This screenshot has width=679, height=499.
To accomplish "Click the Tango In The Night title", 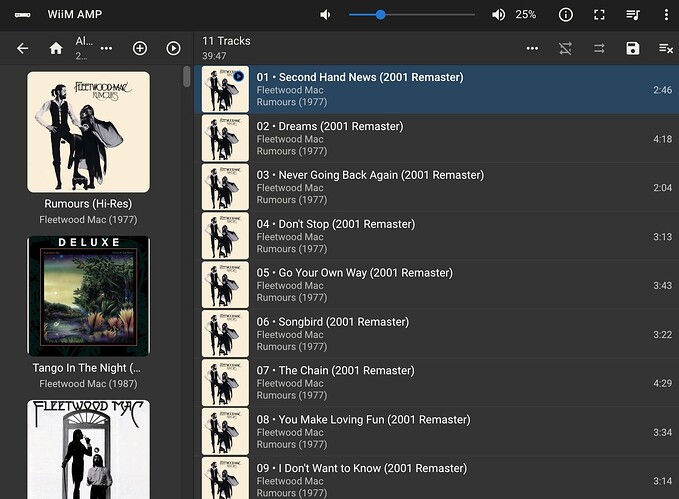I will (x=86, y=368).
